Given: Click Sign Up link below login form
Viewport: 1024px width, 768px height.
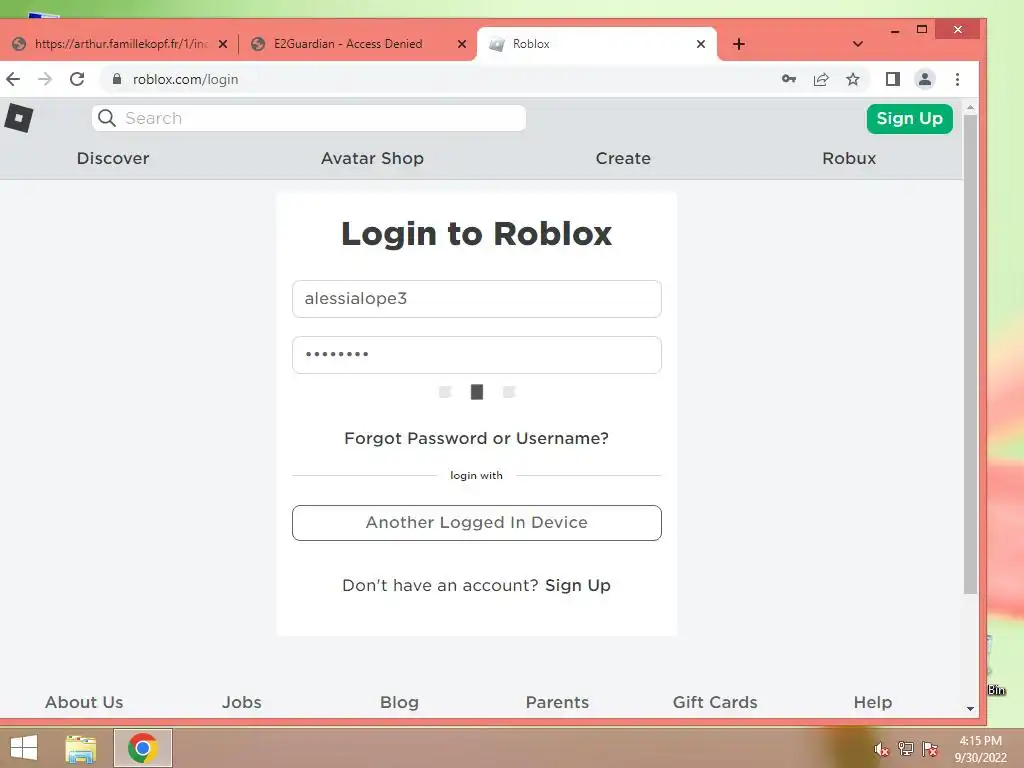Looking at the screenshot, I should [x=578, y=585].
